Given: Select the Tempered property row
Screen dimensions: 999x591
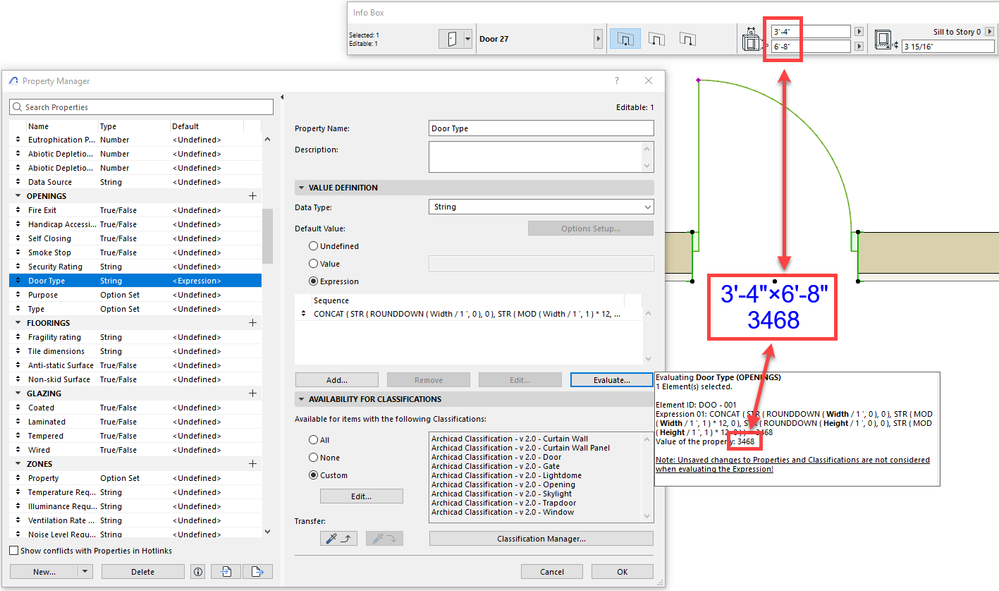Looking at the screenshot, I should point(135,436).
